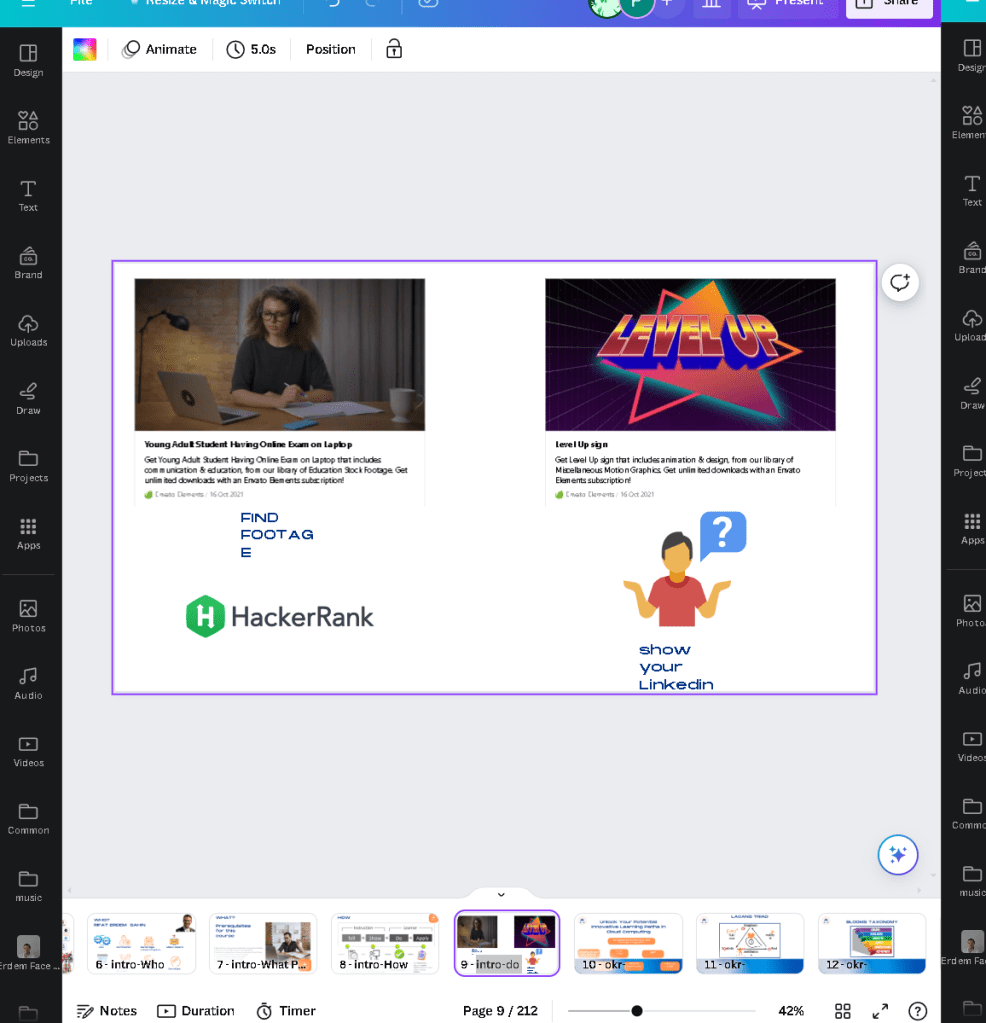This screenshot has height=1023, width=986.
Task: Select page thumbnail 8 - intro-How
Action: [x=385, y=943]
